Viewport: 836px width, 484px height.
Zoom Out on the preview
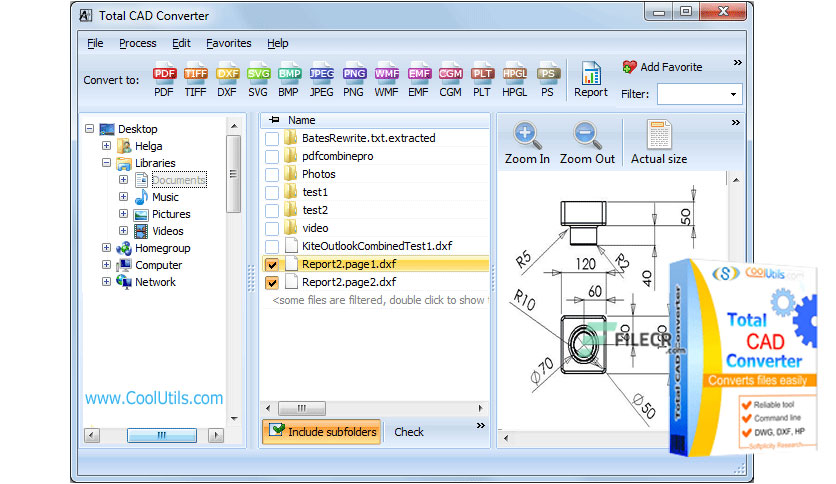pyautogui.click(x=587, y=143)
